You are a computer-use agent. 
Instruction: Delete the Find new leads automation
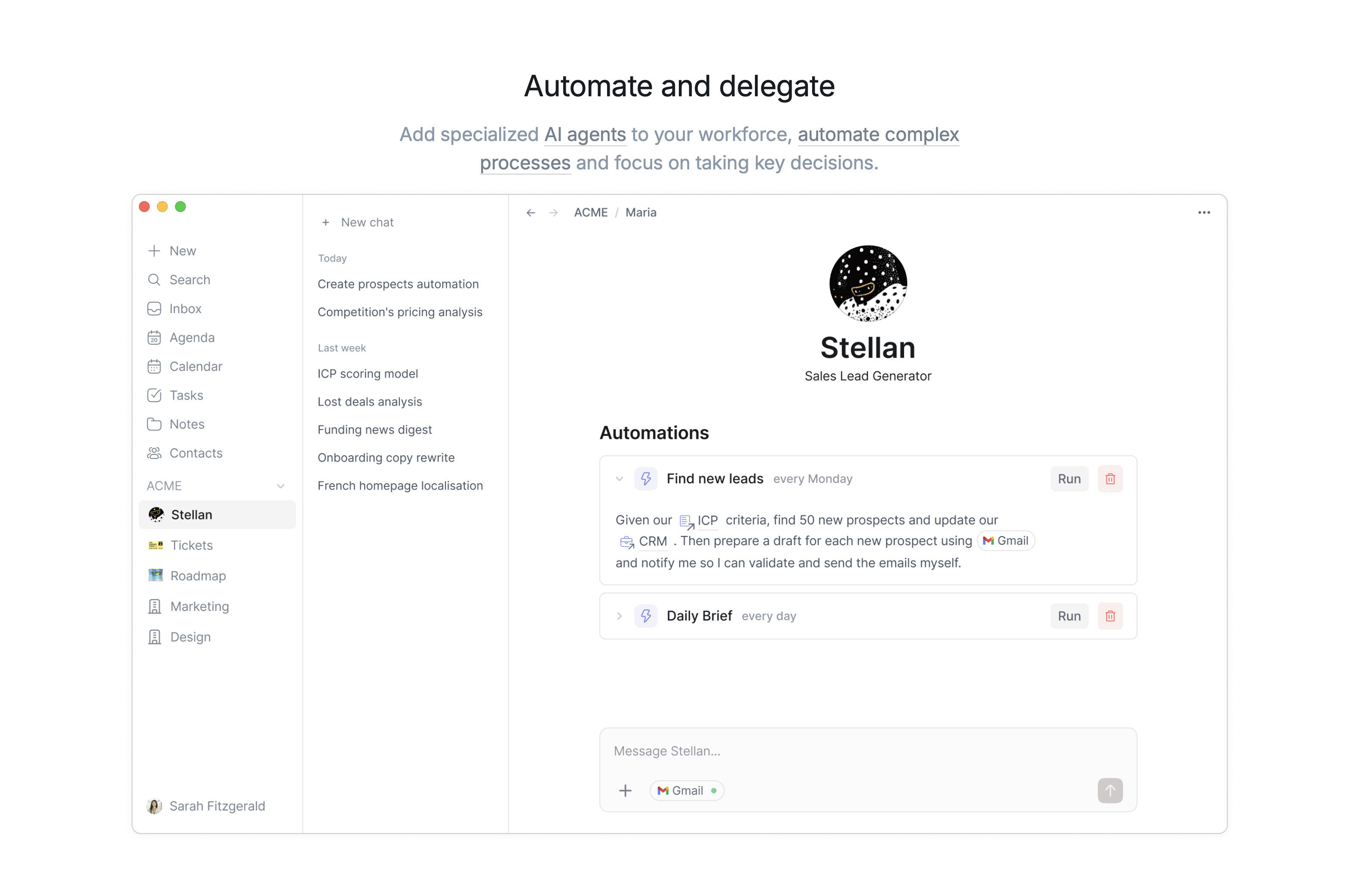1110,479
